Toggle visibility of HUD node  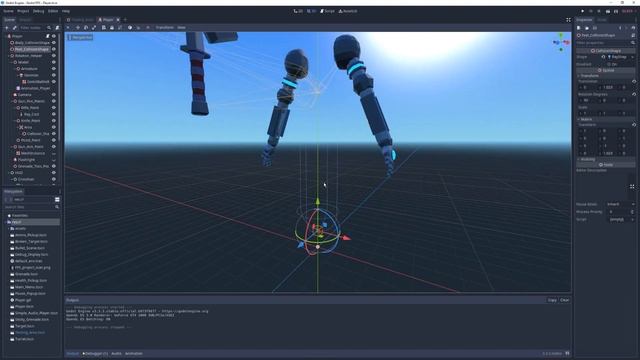point(53,173)
